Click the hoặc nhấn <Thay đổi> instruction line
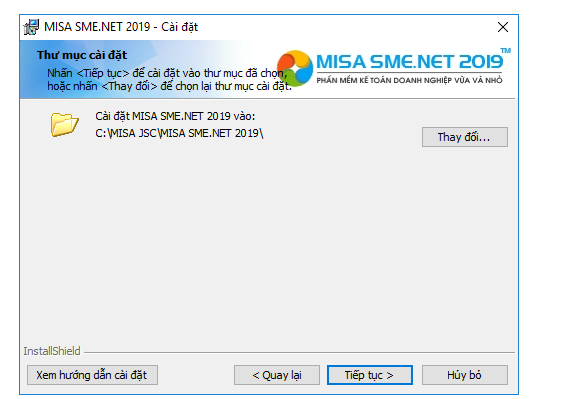The width and height of the screenshot is (588, 399). (169, 86)
